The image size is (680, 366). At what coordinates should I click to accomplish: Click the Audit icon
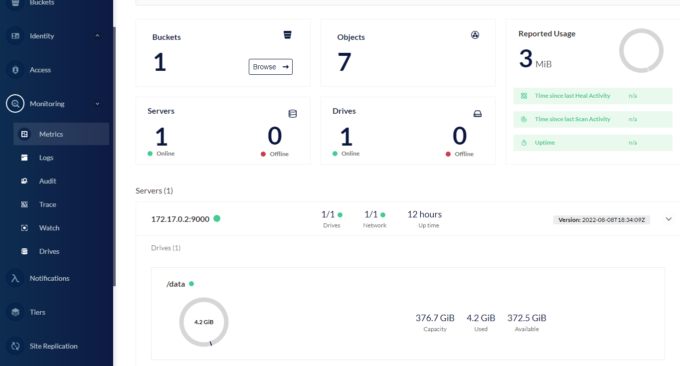[x=24, y=181]
